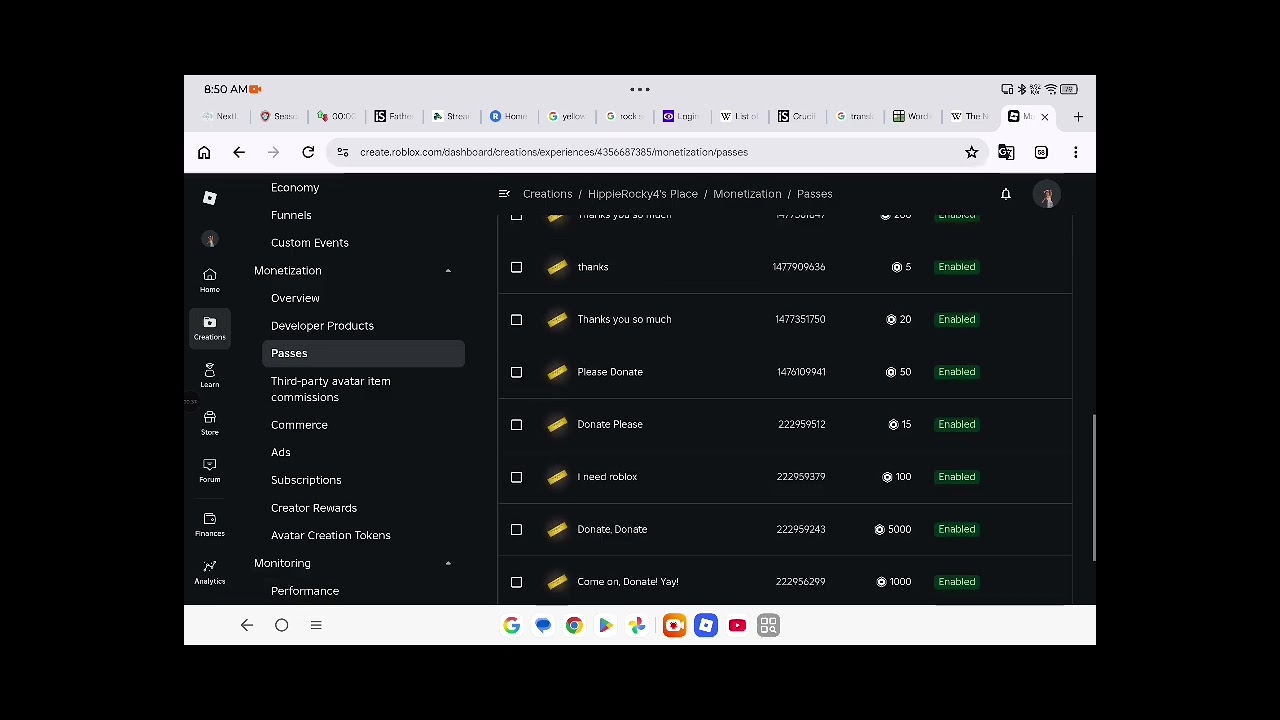Open the 'I need roblox' pass name

607,477
